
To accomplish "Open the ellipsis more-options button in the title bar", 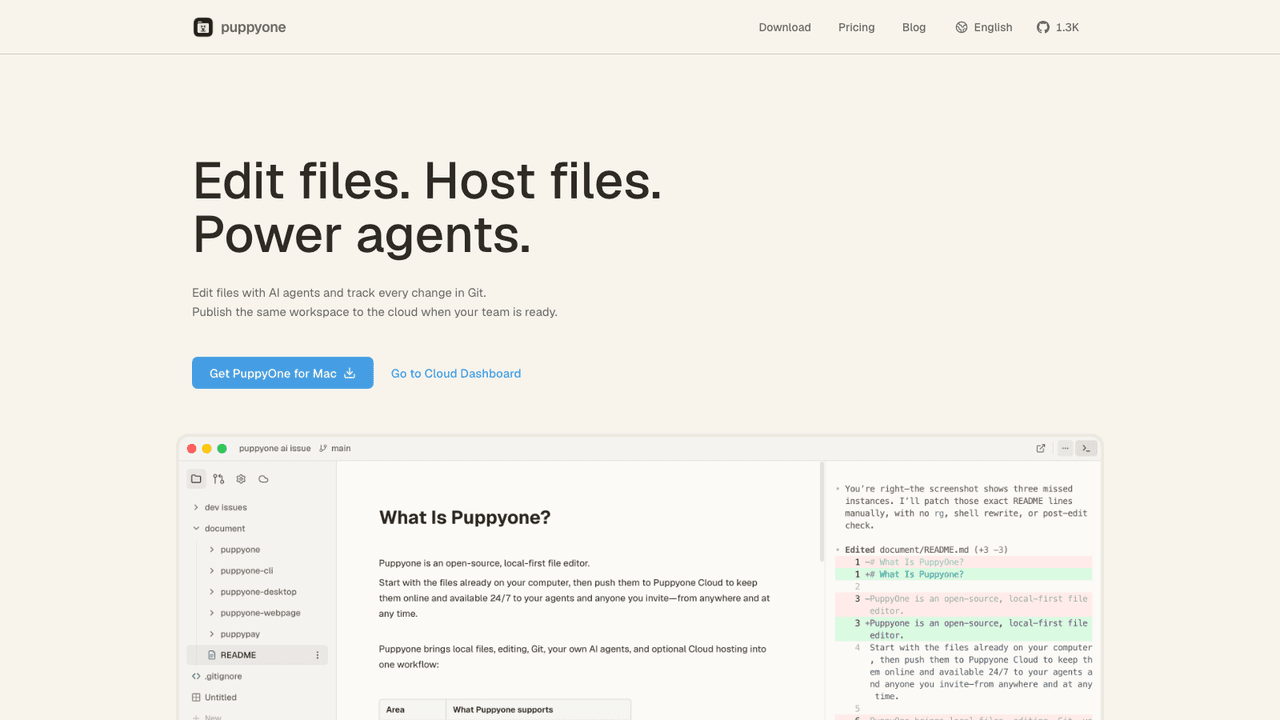I will 1065,448.
